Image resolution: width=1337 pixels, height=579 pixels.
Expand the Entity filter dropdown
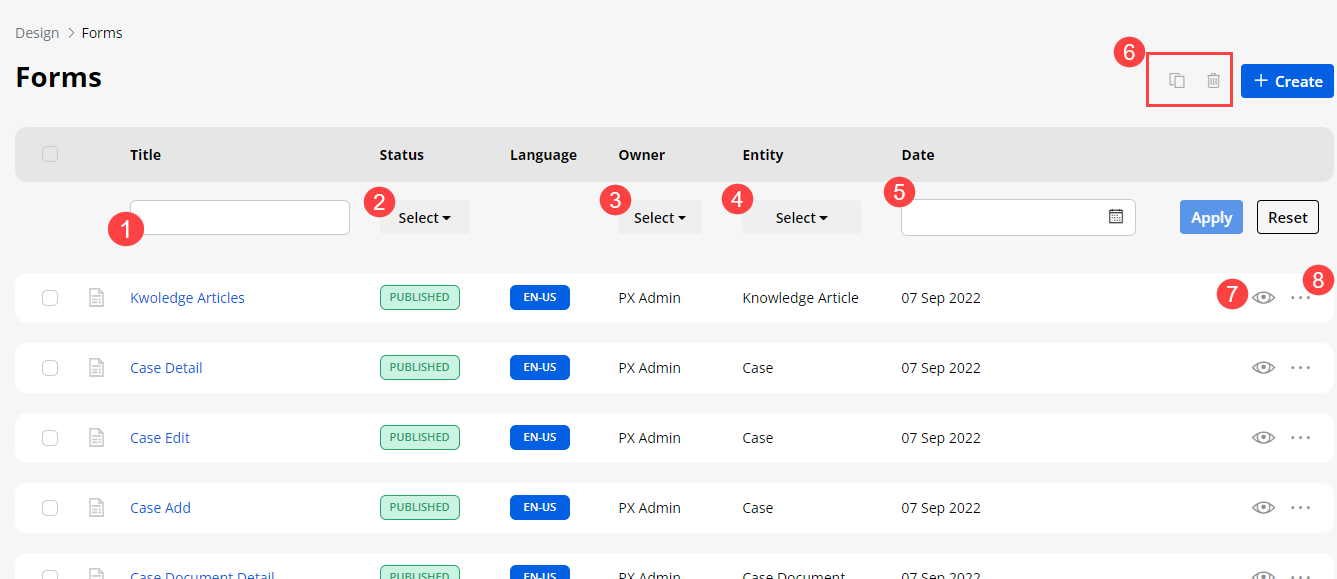point(801,218)
